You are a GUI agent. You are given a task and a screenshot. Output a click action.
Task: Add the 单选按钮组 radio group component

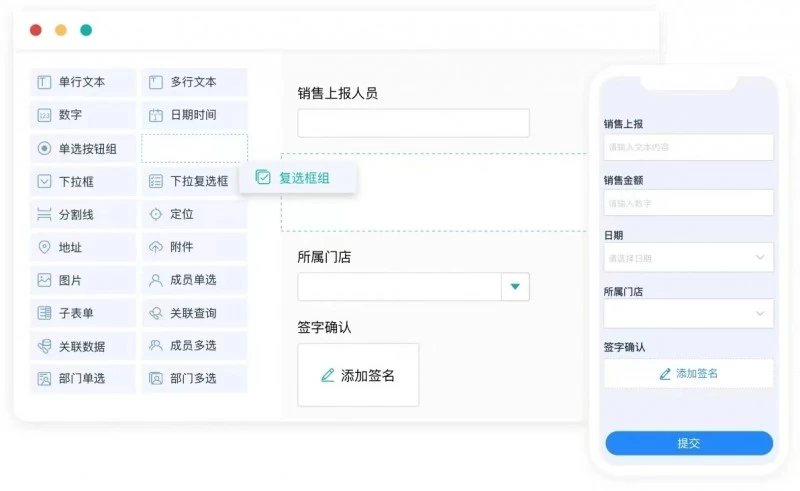(x=82, y=149)
